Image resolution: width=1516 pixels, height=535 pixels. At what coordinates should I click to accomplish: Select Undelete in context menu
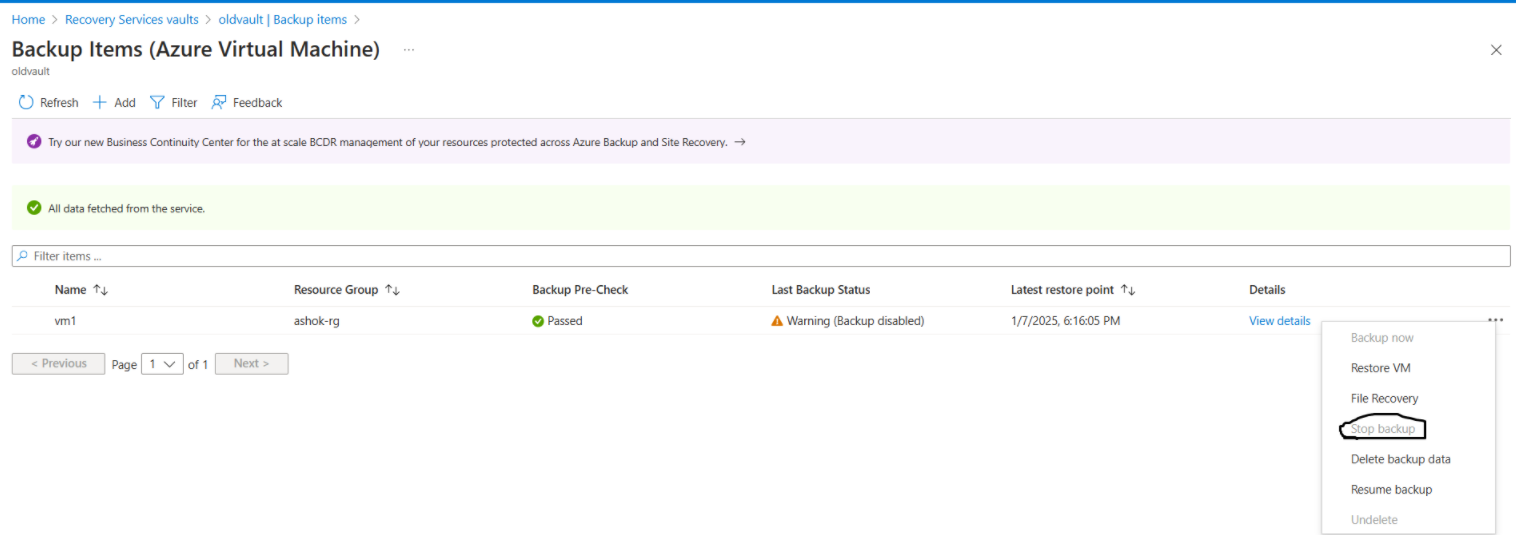(x=1374, y=520)
